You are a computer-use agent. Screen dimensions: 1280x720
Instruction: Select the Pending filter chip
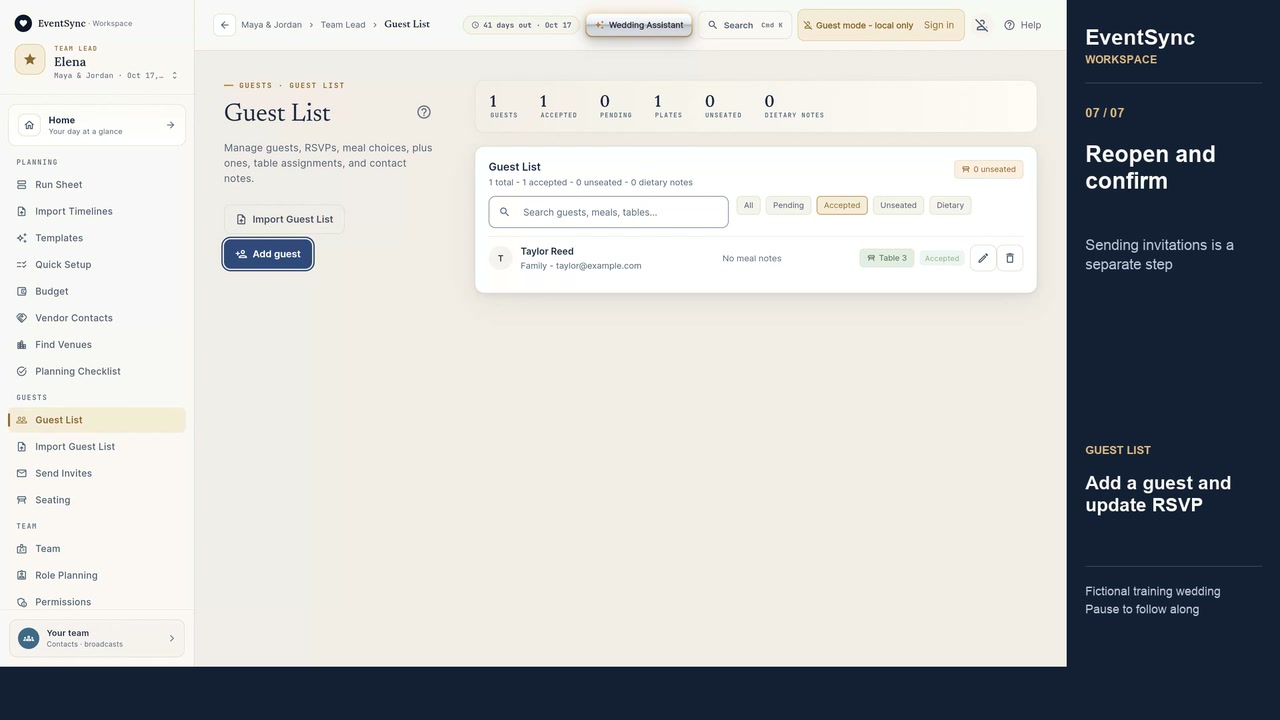tap(788, 205)
